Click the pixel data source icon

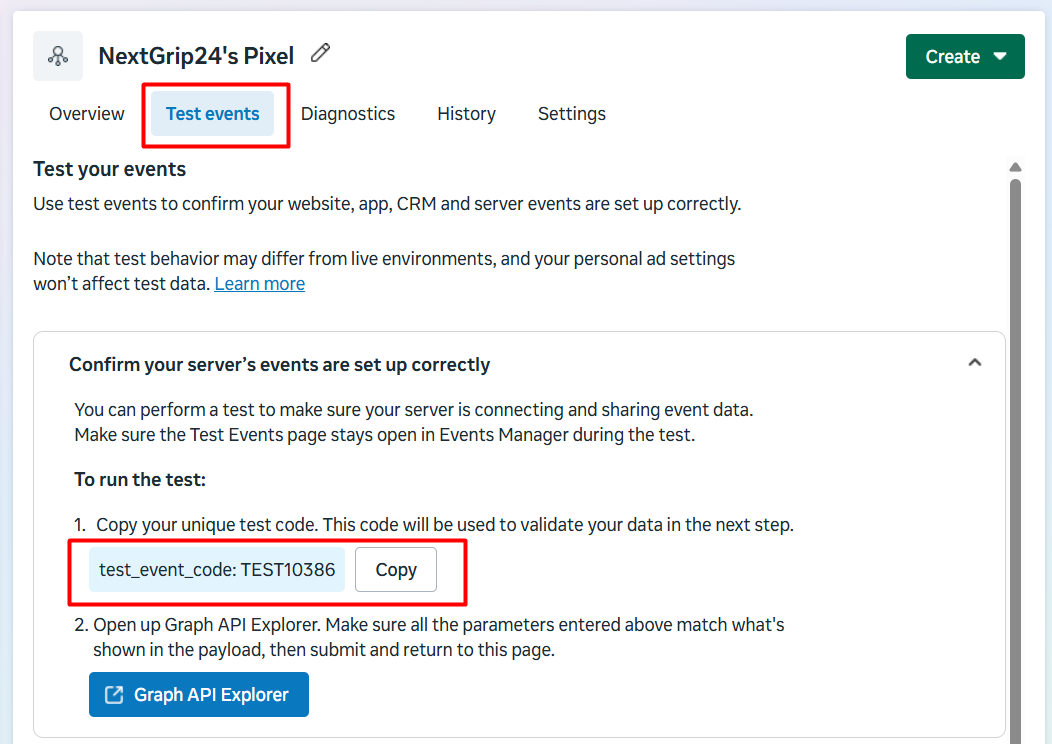click(x=58, y=56)
